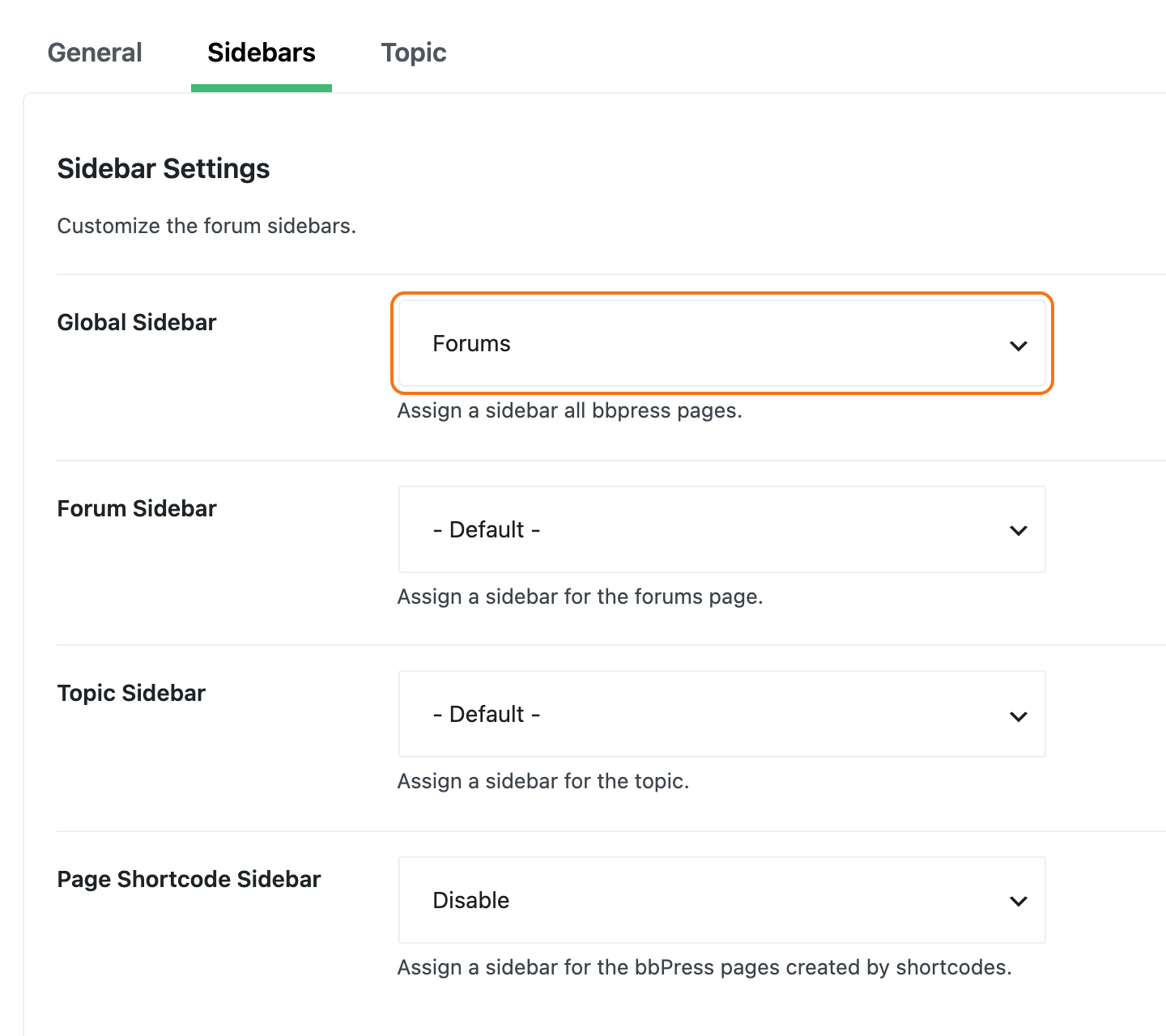Click 'Assign a sidebar for the forums page.' text
The width and height of the screenshot is (1166, 1036).
pyautogui.click(x=580, y=597)
